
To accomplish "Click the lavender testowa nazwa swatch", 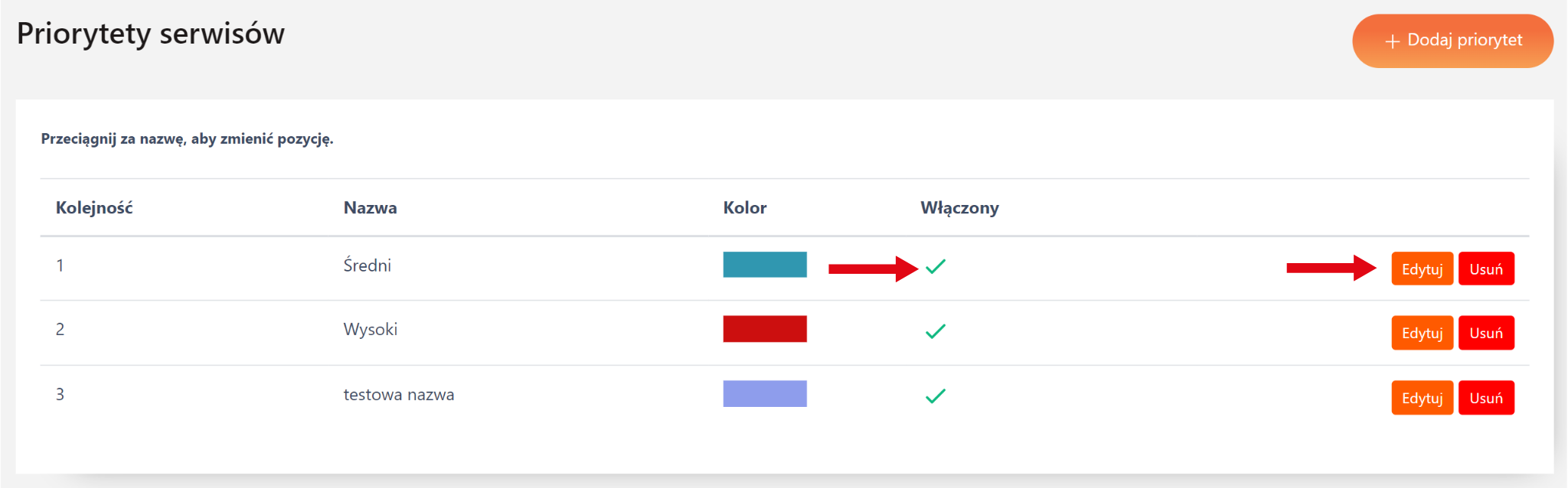I will [x=764, y=394].
